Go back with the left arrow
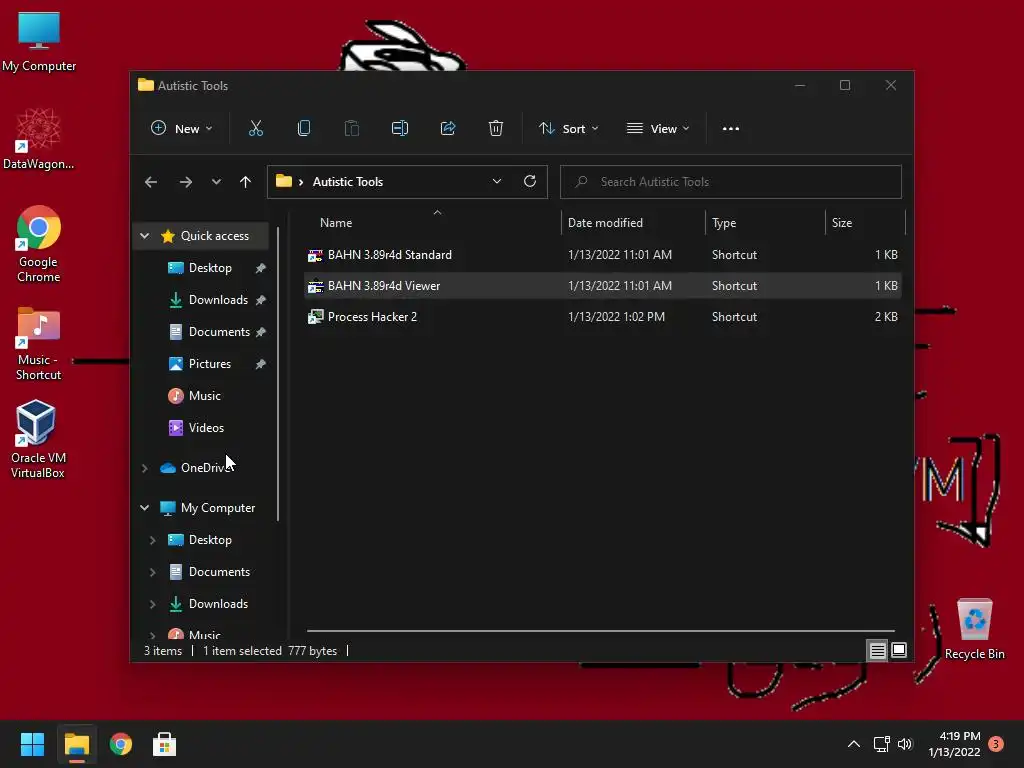The height and width of the screenshot is (768, 1024). click(x=151, y=182)
